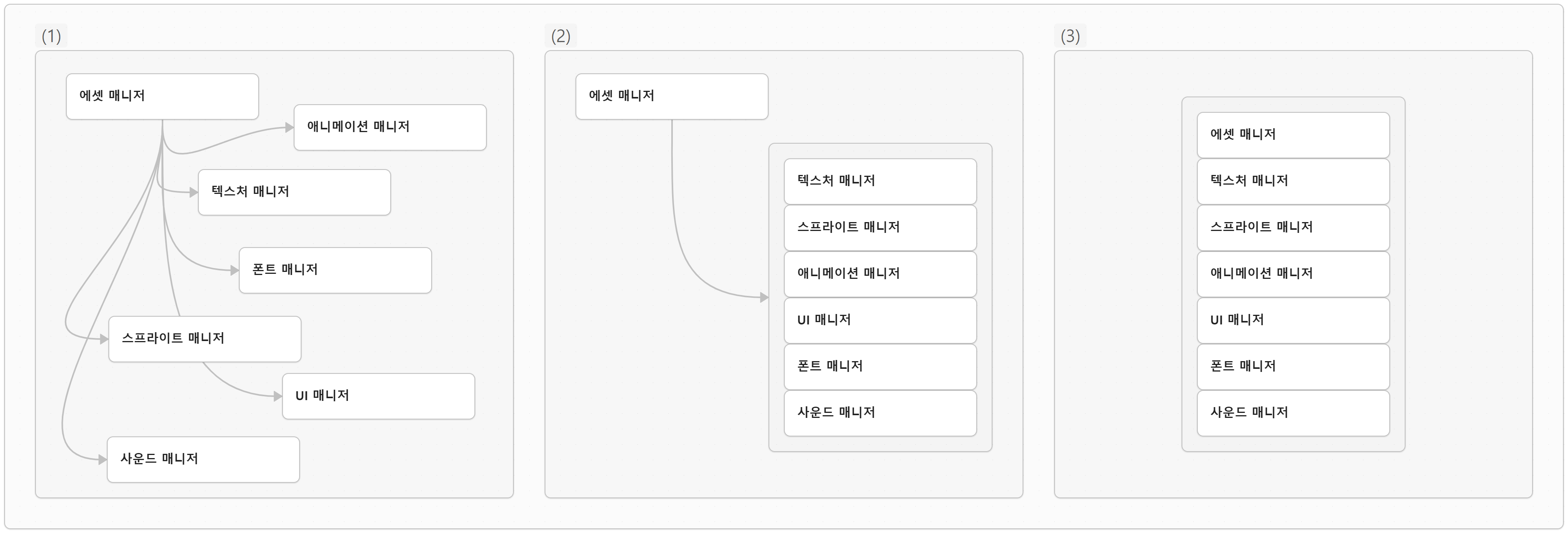Select the 폰트 매니저 node in diagram (1)

335,270
